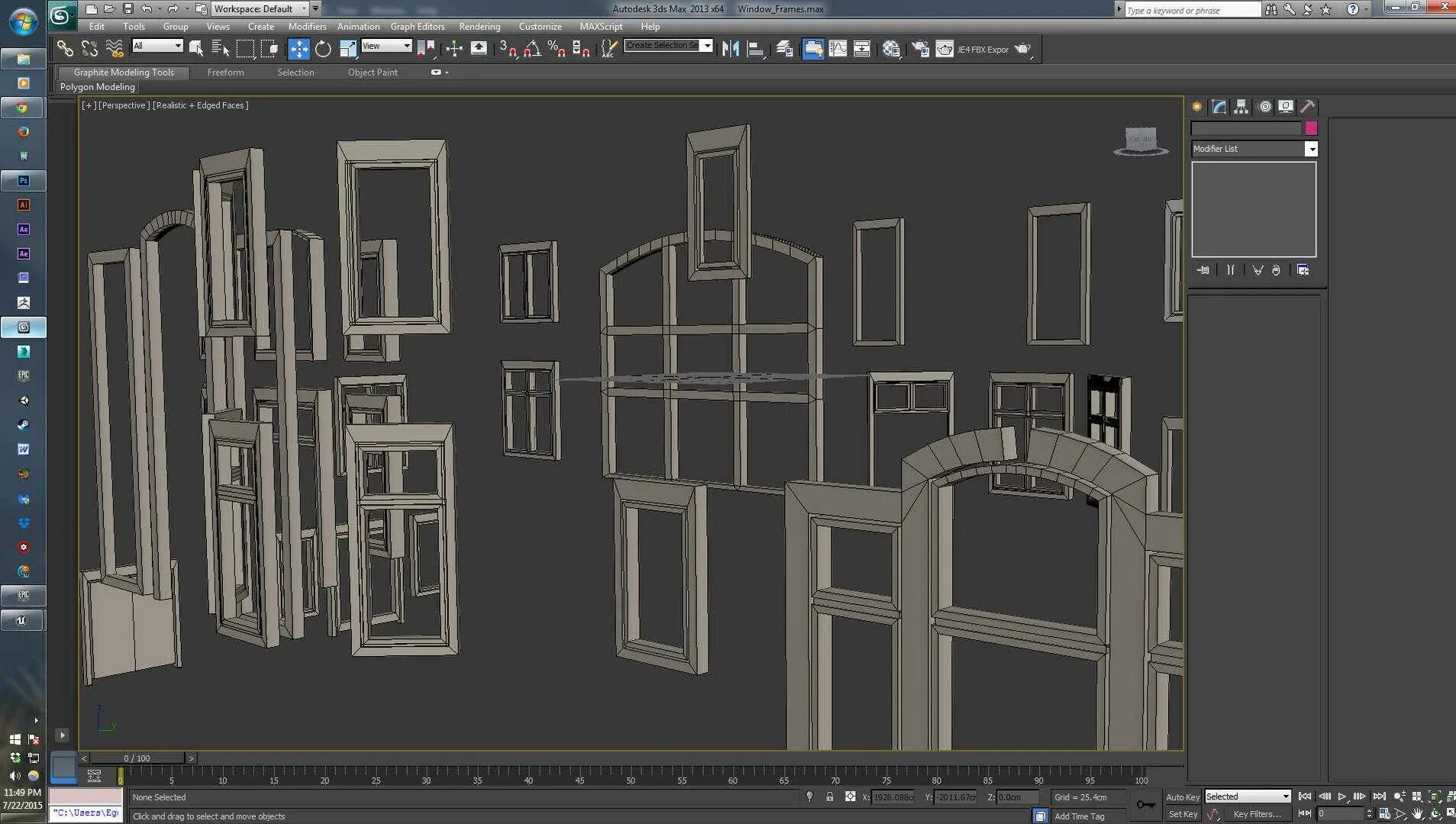Click the Key Filters button
This screenshot has height=824, width=1456.
(x=1257, y=814)
